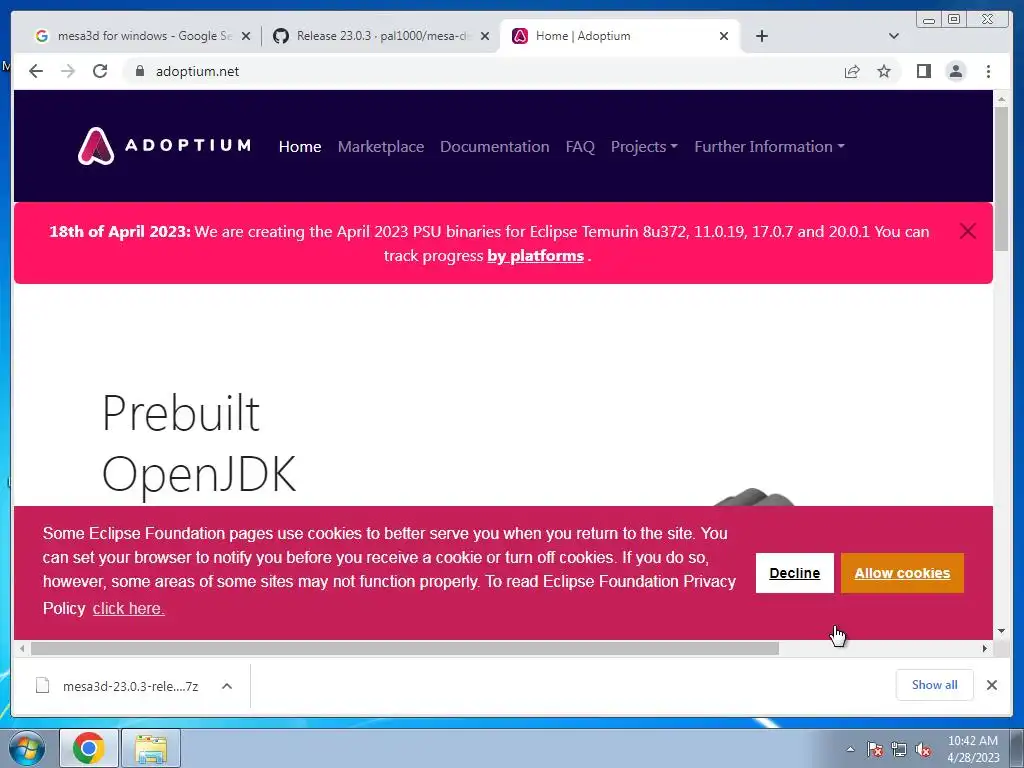The image size is (1024, 768).
Task: Expand the mesa3d download options chevron
Action: 227,686
